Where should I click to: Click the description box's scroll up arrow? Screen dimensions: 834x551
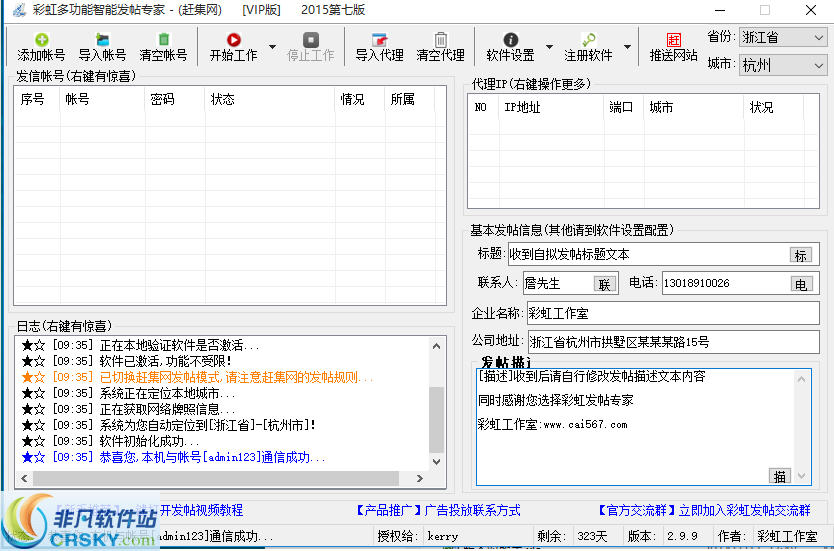point(802,379)
